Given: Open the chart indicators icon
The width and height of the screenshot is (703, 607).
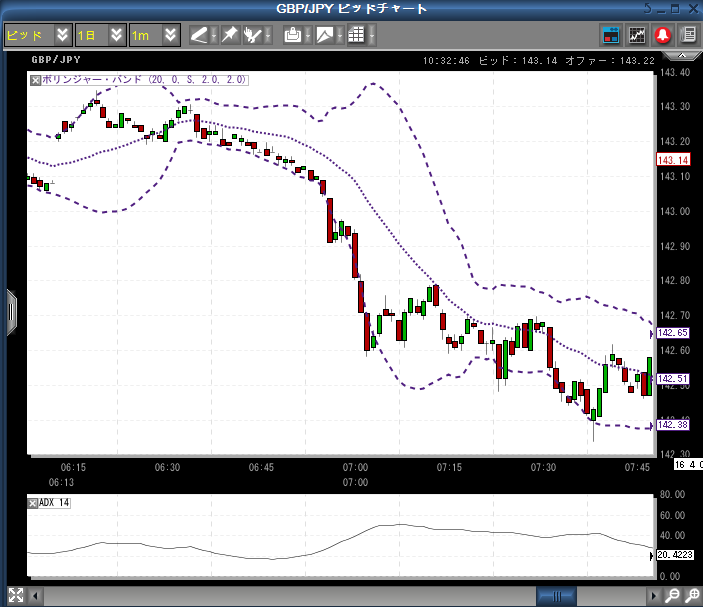Looking at the screenshot, I should (x=637, y=35).
